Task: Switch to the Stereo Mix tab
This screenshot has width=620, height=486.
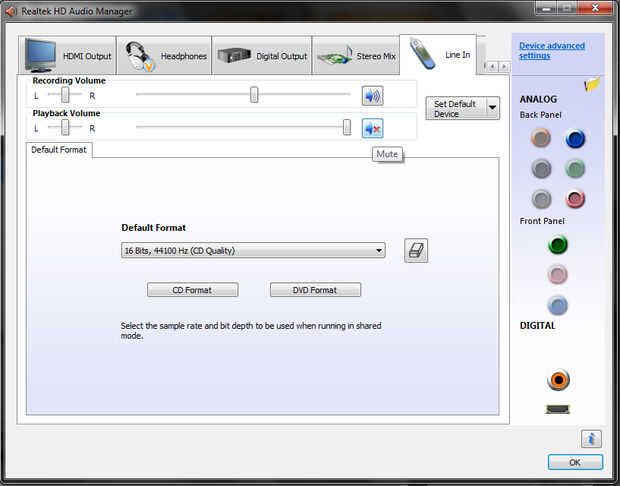Action: pyautogui.click(x=356, y=56)
